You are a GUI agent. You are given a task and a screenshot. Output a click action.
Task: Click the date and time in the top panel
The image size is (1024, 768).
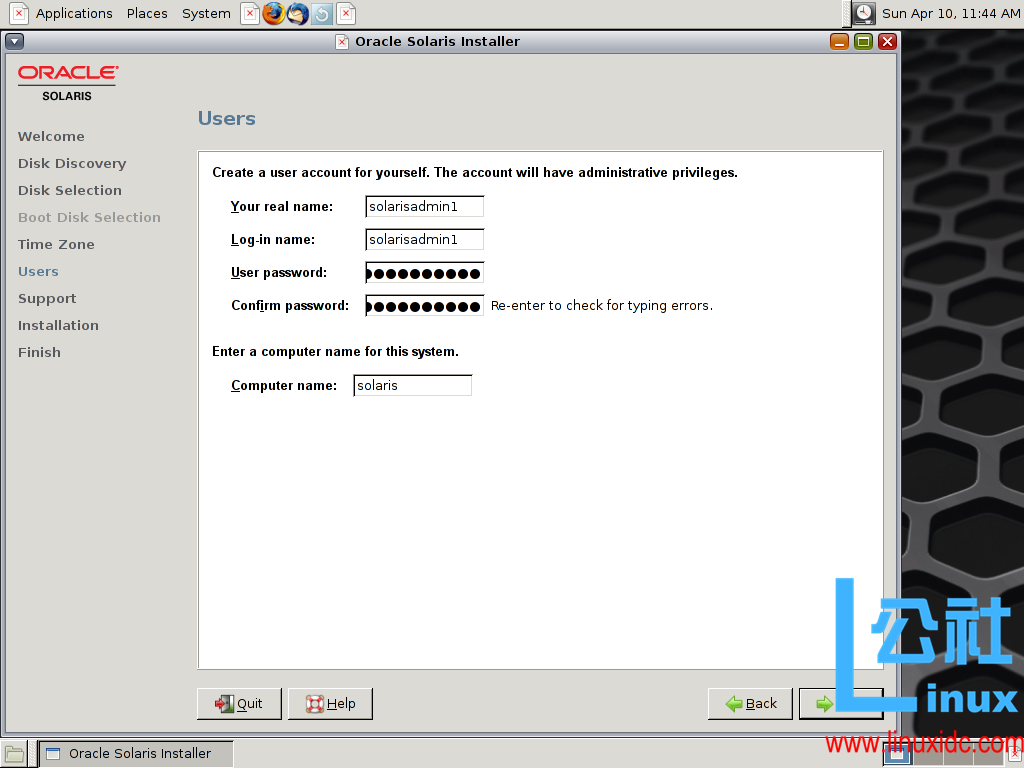950,13
